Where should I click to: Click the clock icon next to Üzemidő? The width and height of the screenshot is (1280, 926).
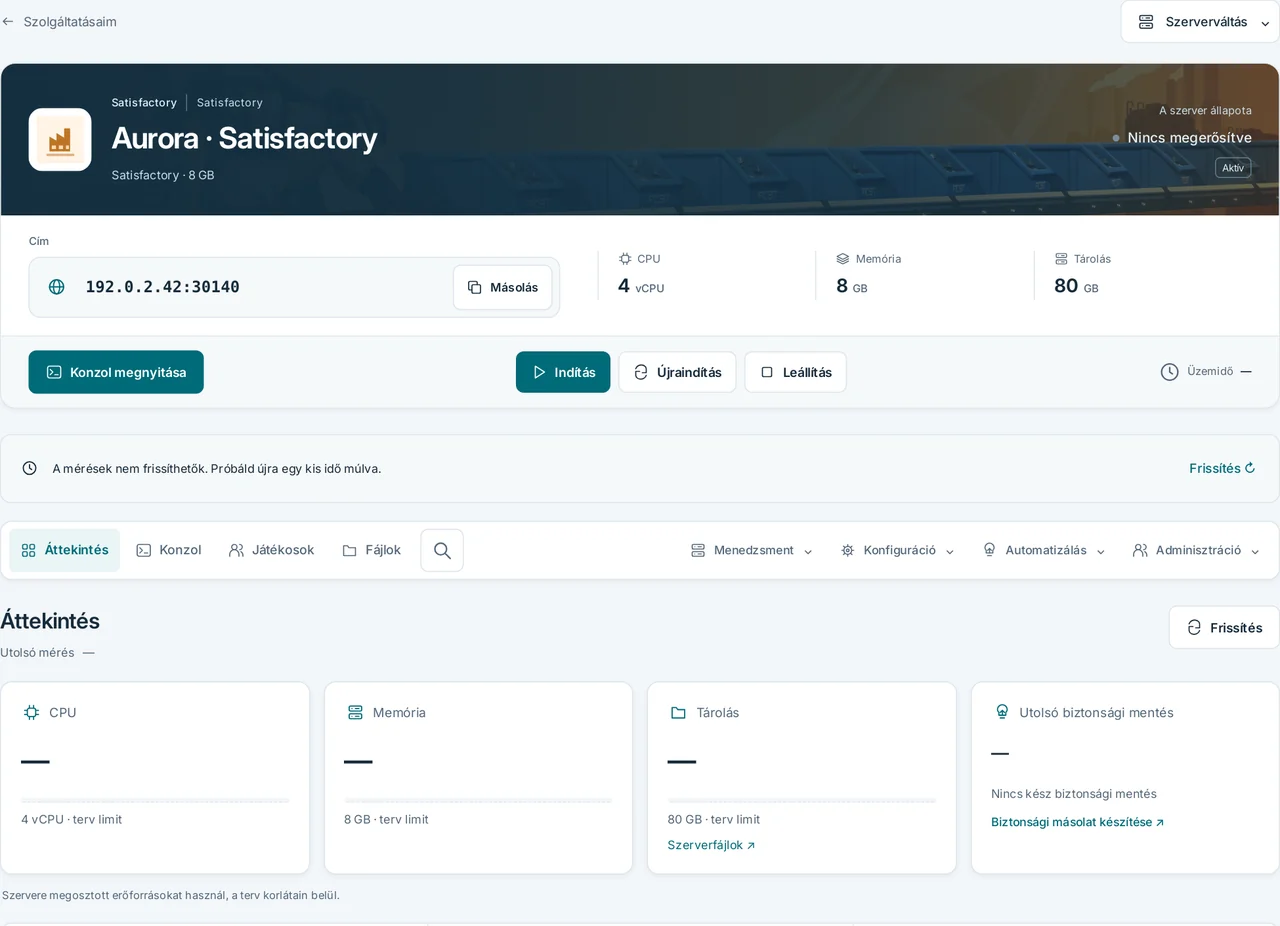pyautogui.click(x=1169, y=372)
